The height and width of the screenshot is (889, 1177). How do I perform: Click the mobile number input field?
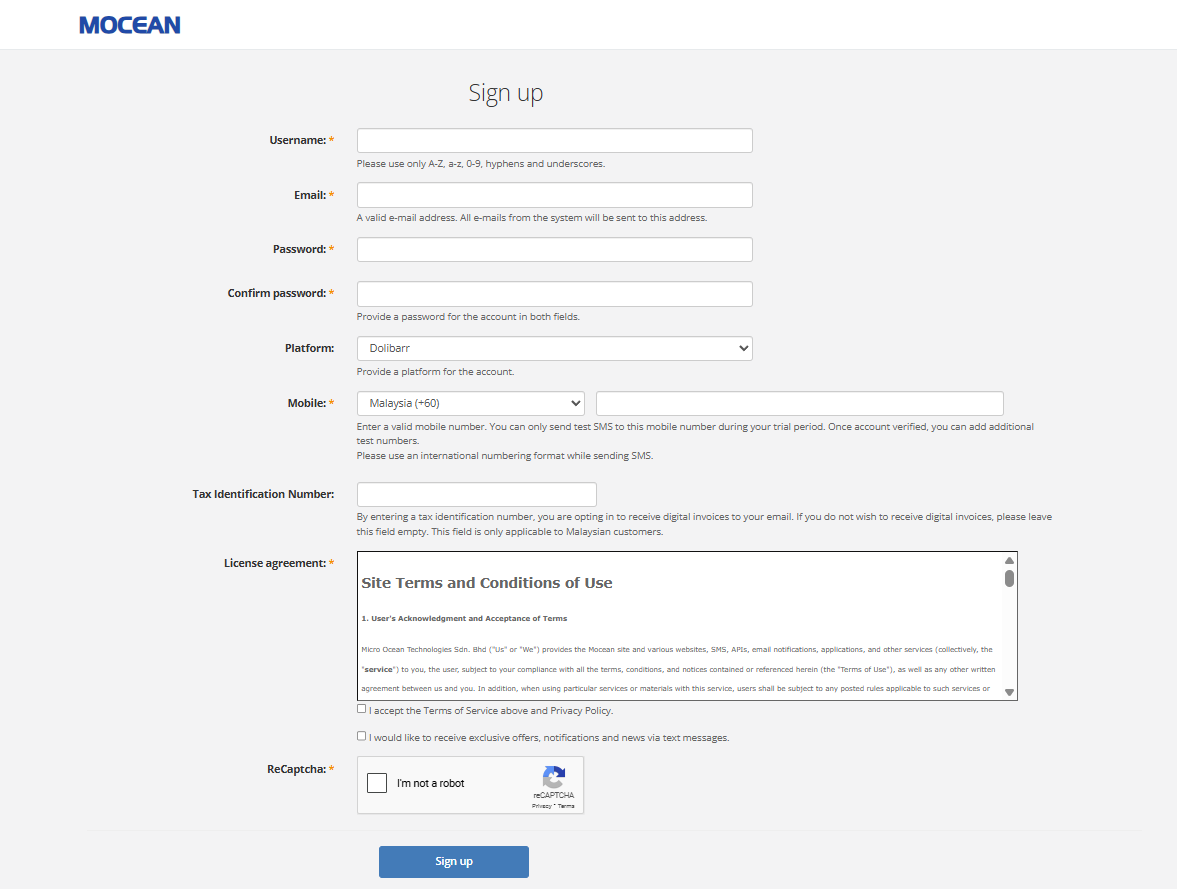click(x=799, y=402)
